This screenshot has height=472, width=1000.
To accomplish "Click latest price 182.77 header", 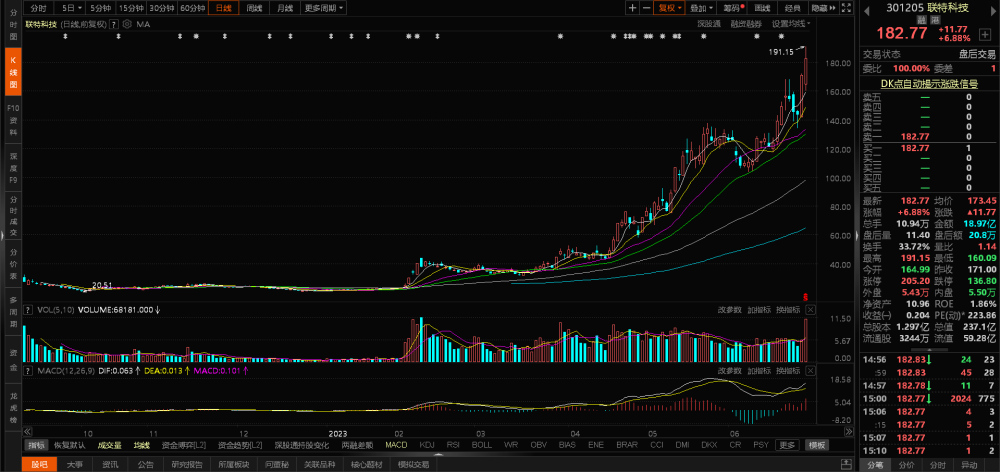I will click(901, 33).
